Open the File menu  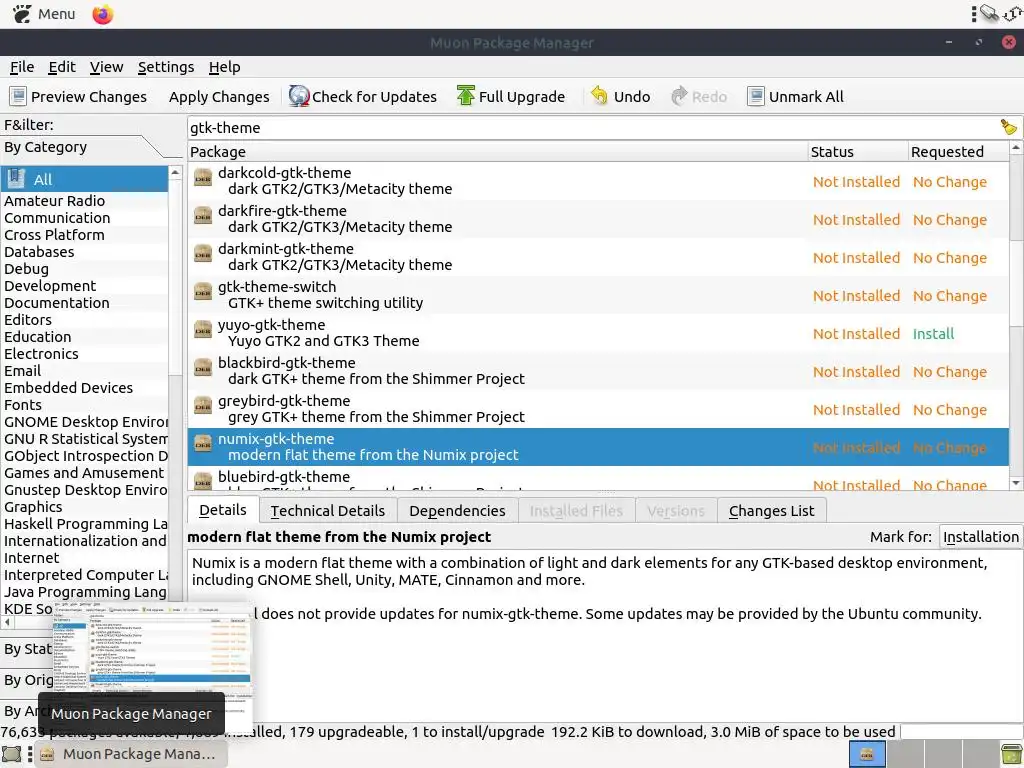[x=22, y=67]
